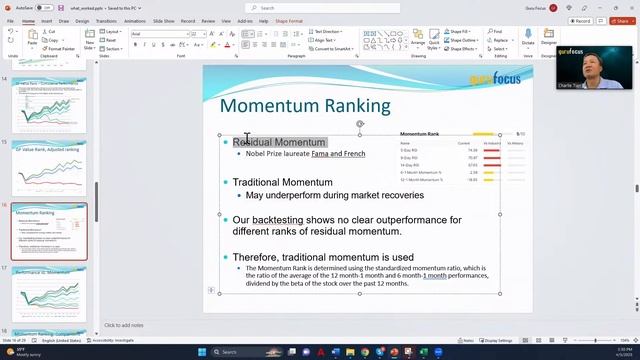Click the Cut command
The width and height of the screenshot is (640, 360).
click(x=49, y=31)
